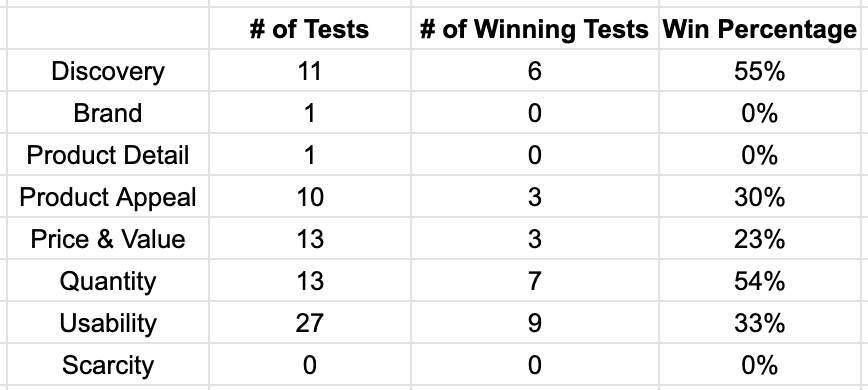Select Quantity winning tests cell 7
The width and height of the screenshot is (868, 390).
coord(535,281)
